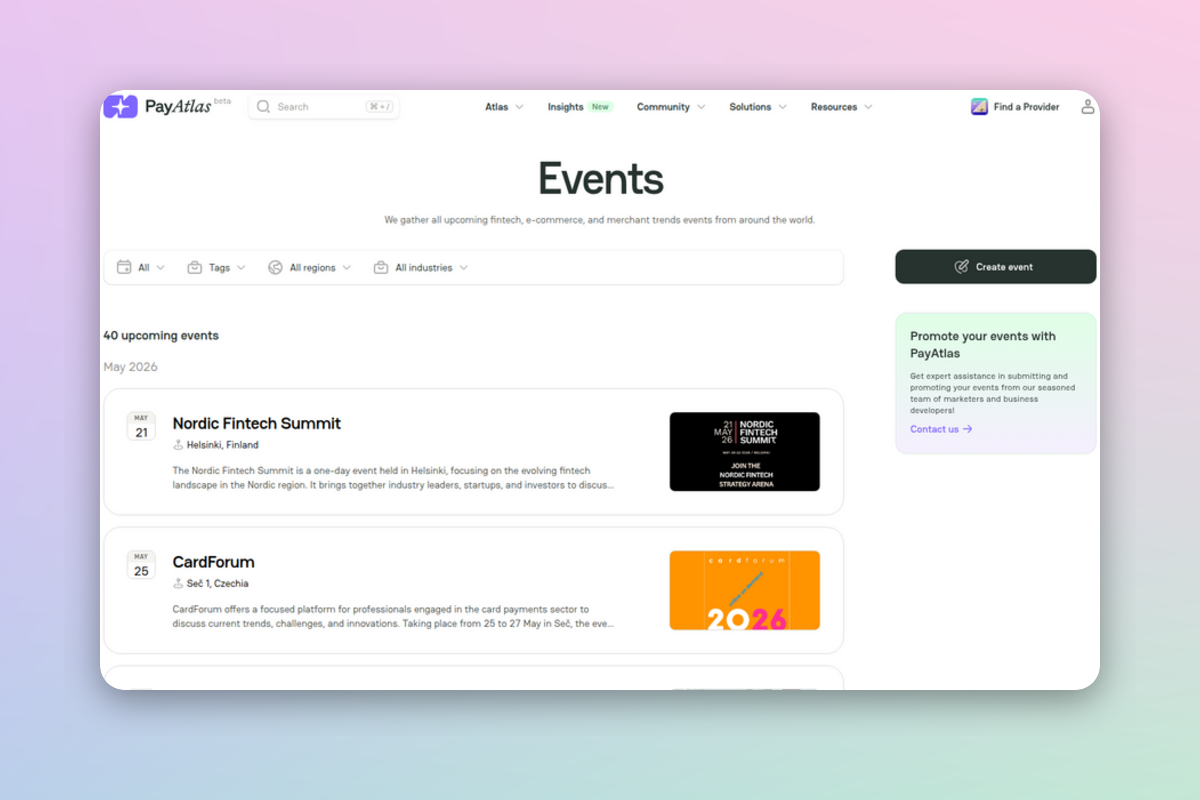Follow the Contact us link
Image resolution: width=1200 pixels, height=800 pixels.
point(941,429)
